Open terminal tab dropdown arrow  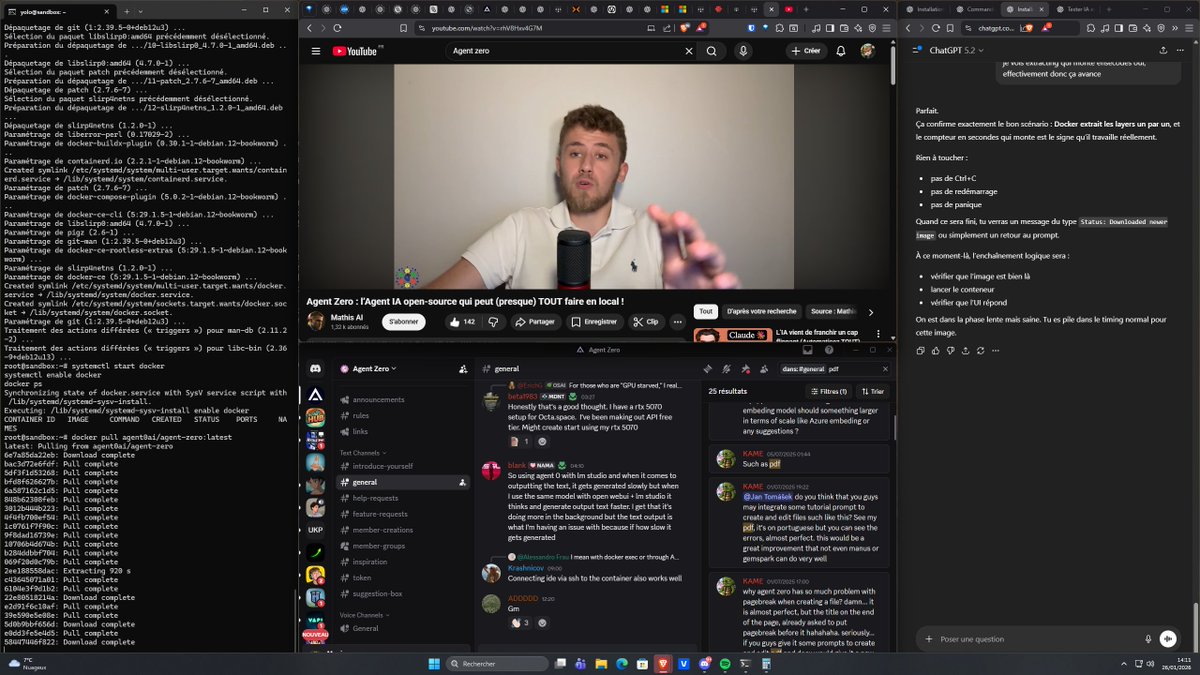(x=141, y=11)
